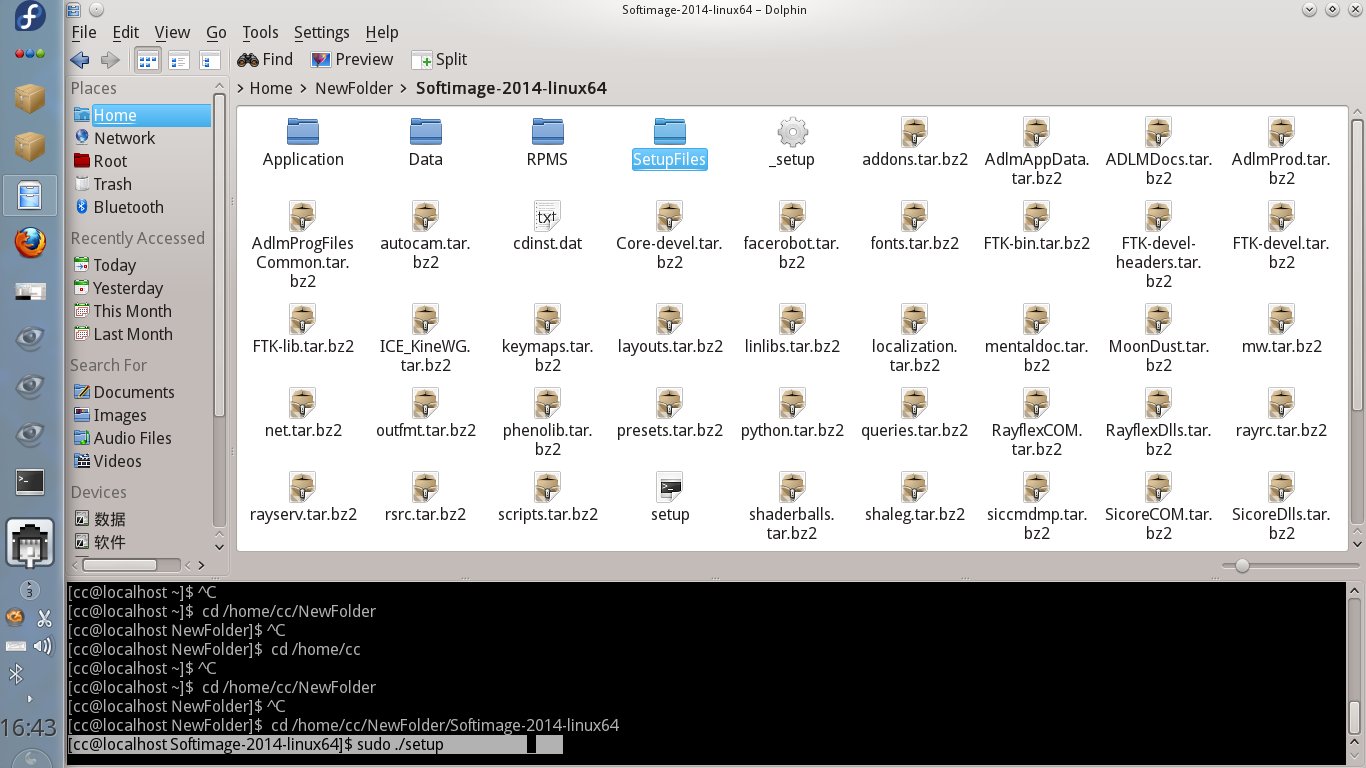Select scripts.tar.bz2 archive icon
This screenshot has width=1366, height=768.
[x=548, y=486]
